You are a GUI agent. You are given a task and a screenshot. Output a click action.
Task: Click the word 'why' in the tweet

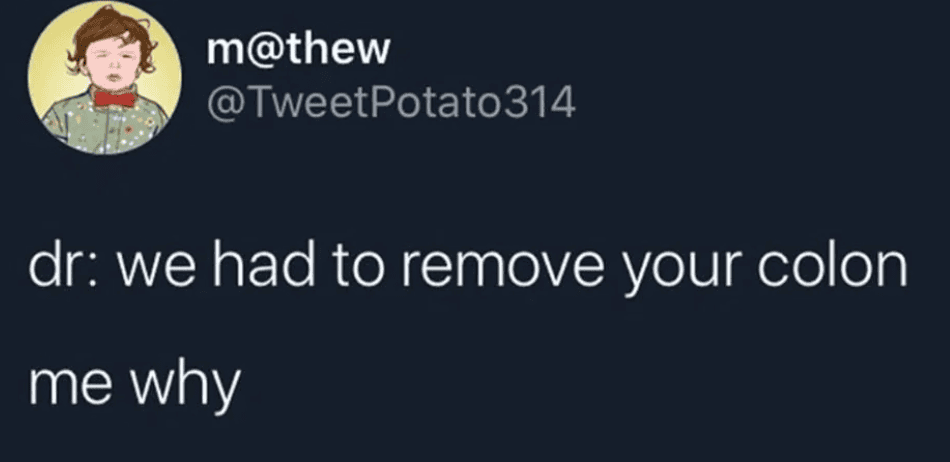(x=185, y=388)
